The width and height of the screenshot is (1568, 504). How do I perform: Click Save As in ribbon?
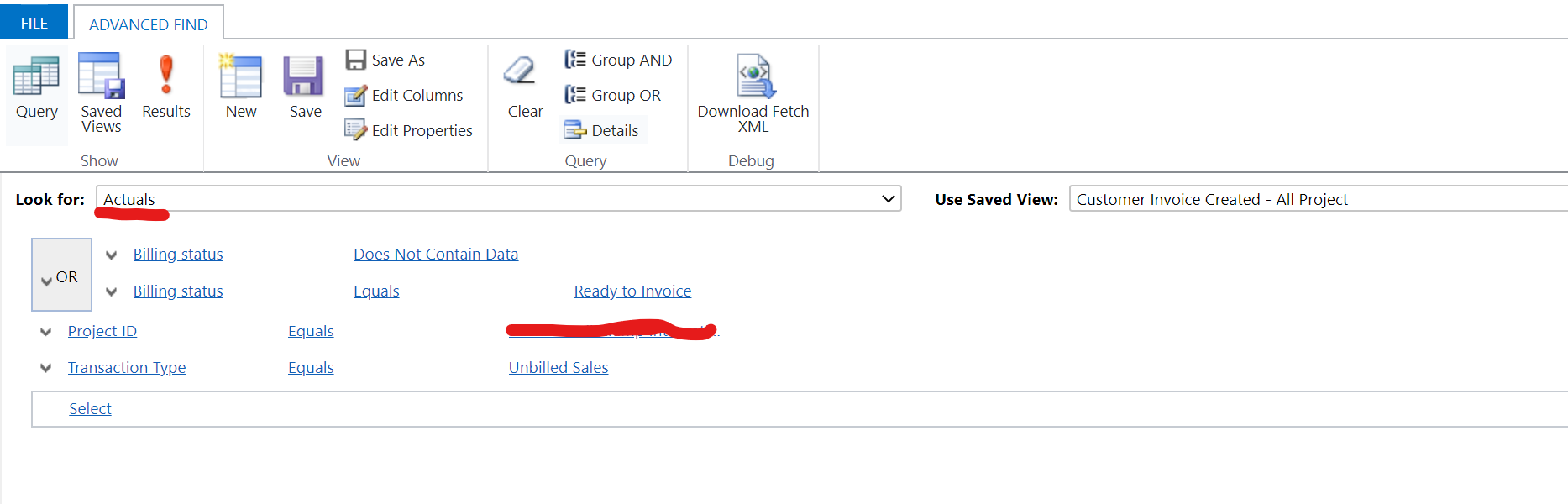coord(385,60)
